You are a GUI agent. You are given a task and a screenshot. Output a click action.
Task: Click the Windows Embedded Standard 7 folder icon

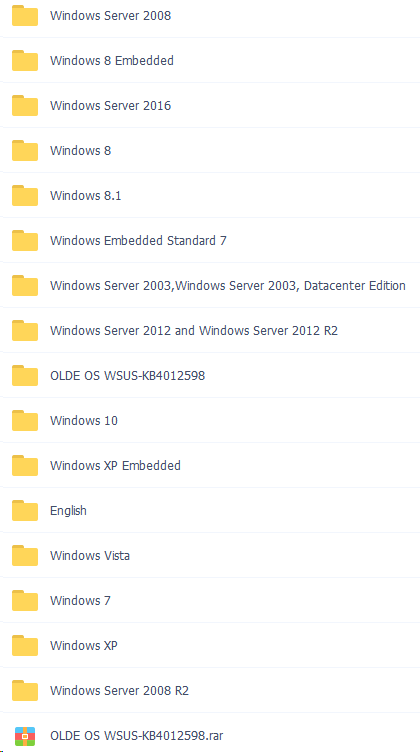25,241
